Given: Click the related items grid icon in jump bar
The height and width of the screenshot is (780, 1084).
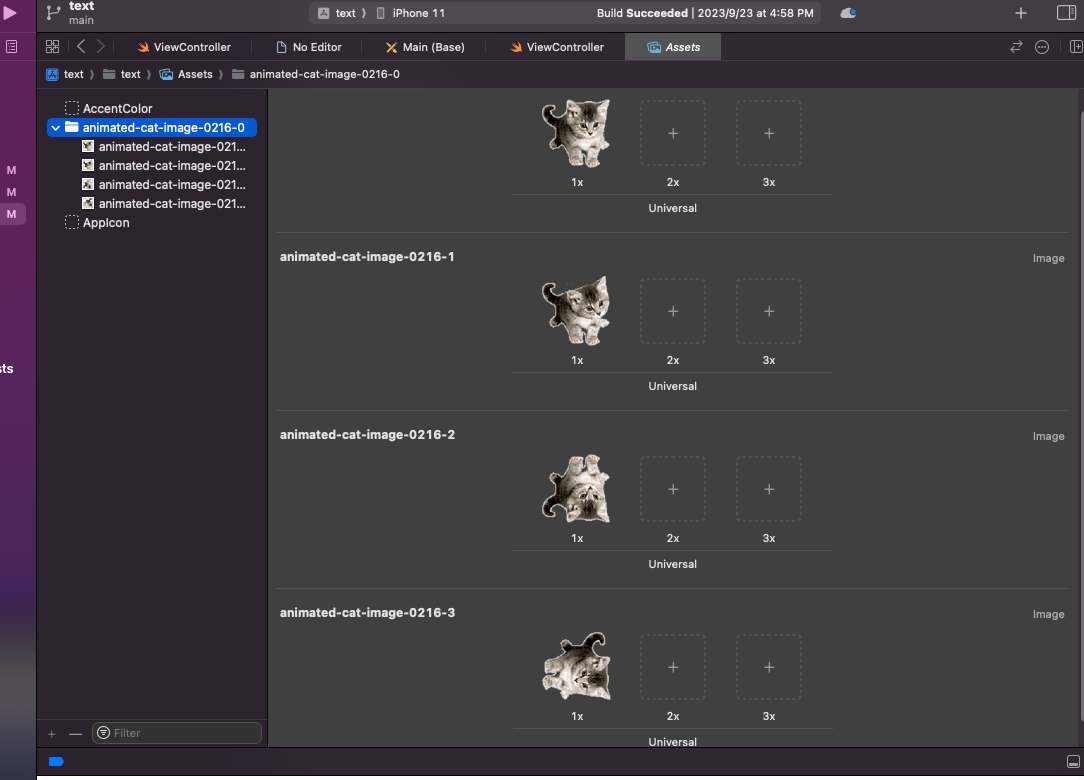Looking at the screenshot, I should [x=51, y=46].
